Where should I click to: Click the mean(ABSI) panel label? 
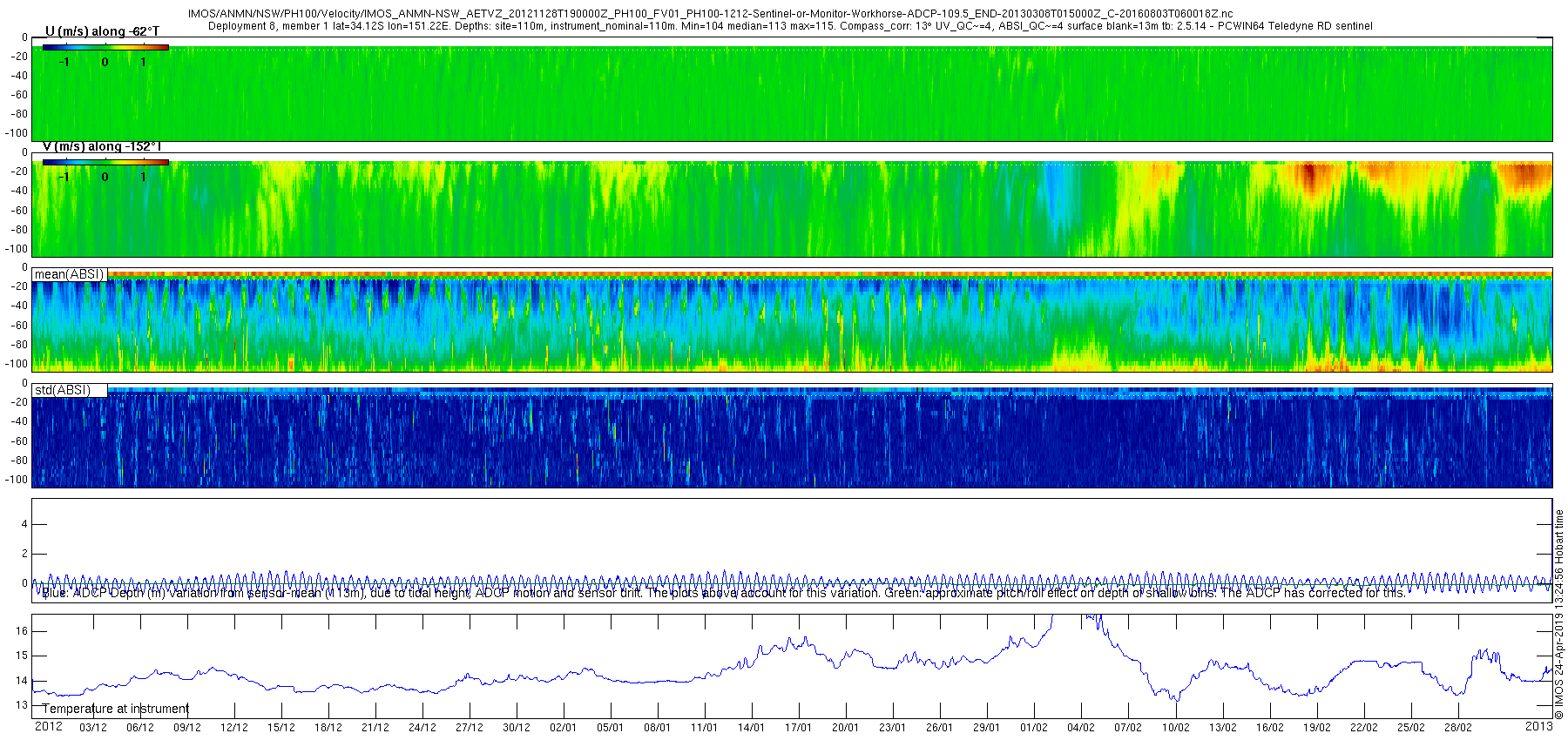[x=69, y=274]
